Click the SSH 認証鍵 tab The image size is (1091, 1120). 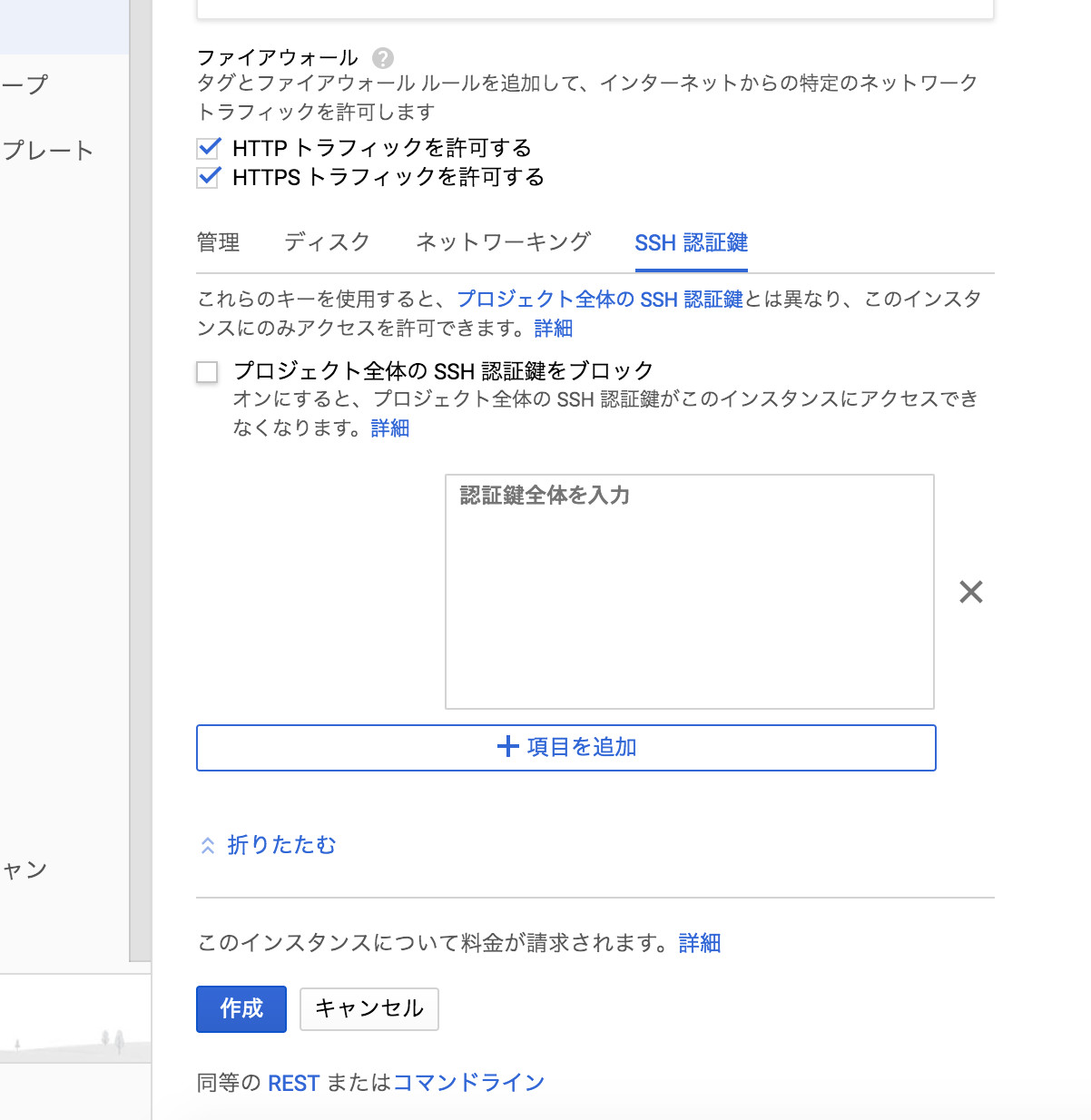click(x=691, y=242)
